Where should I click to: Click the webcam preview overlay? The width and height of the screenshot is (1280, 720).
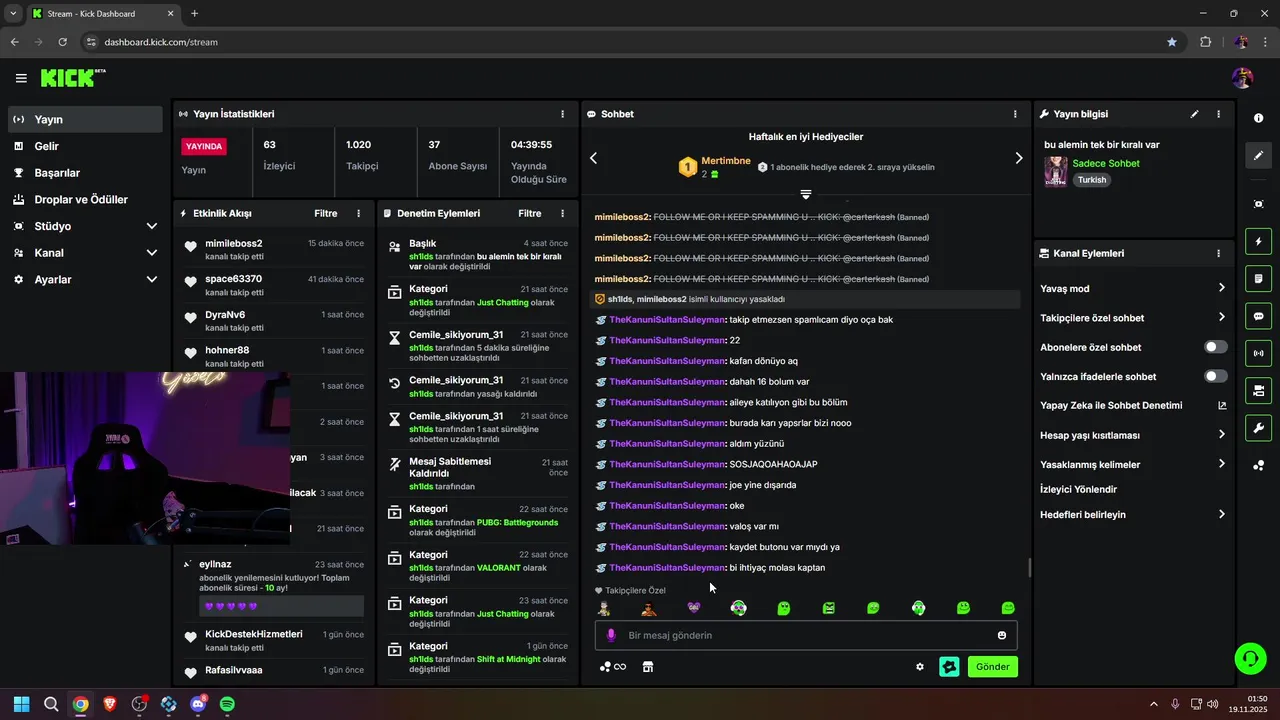[145, 459]
